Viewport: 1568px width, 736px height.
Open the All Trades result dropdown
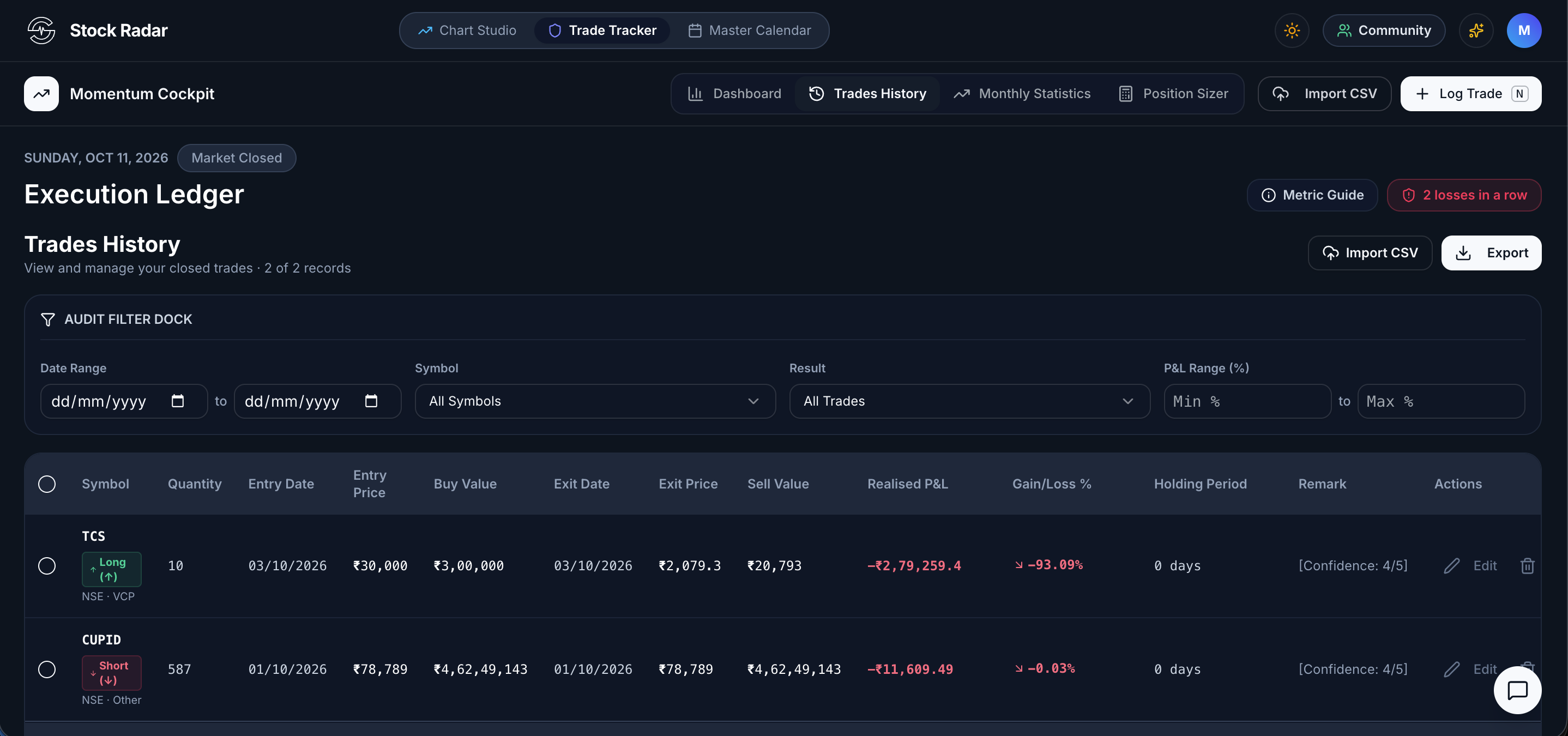(970, 401)
